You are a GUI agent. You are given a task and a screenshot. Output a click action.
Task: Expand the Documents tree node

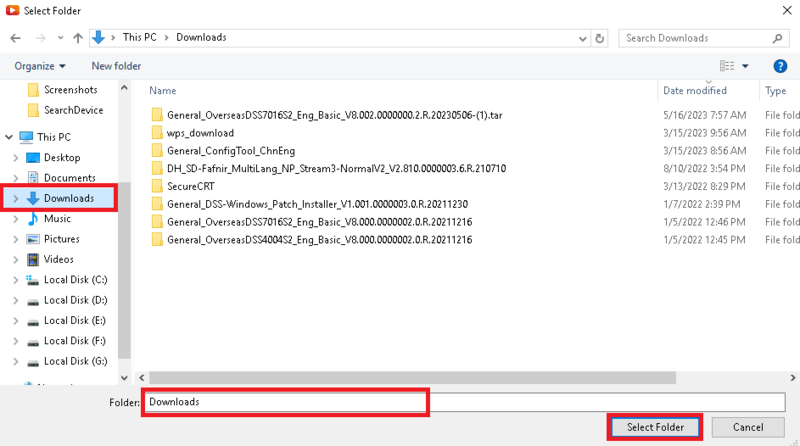point(15,178)
